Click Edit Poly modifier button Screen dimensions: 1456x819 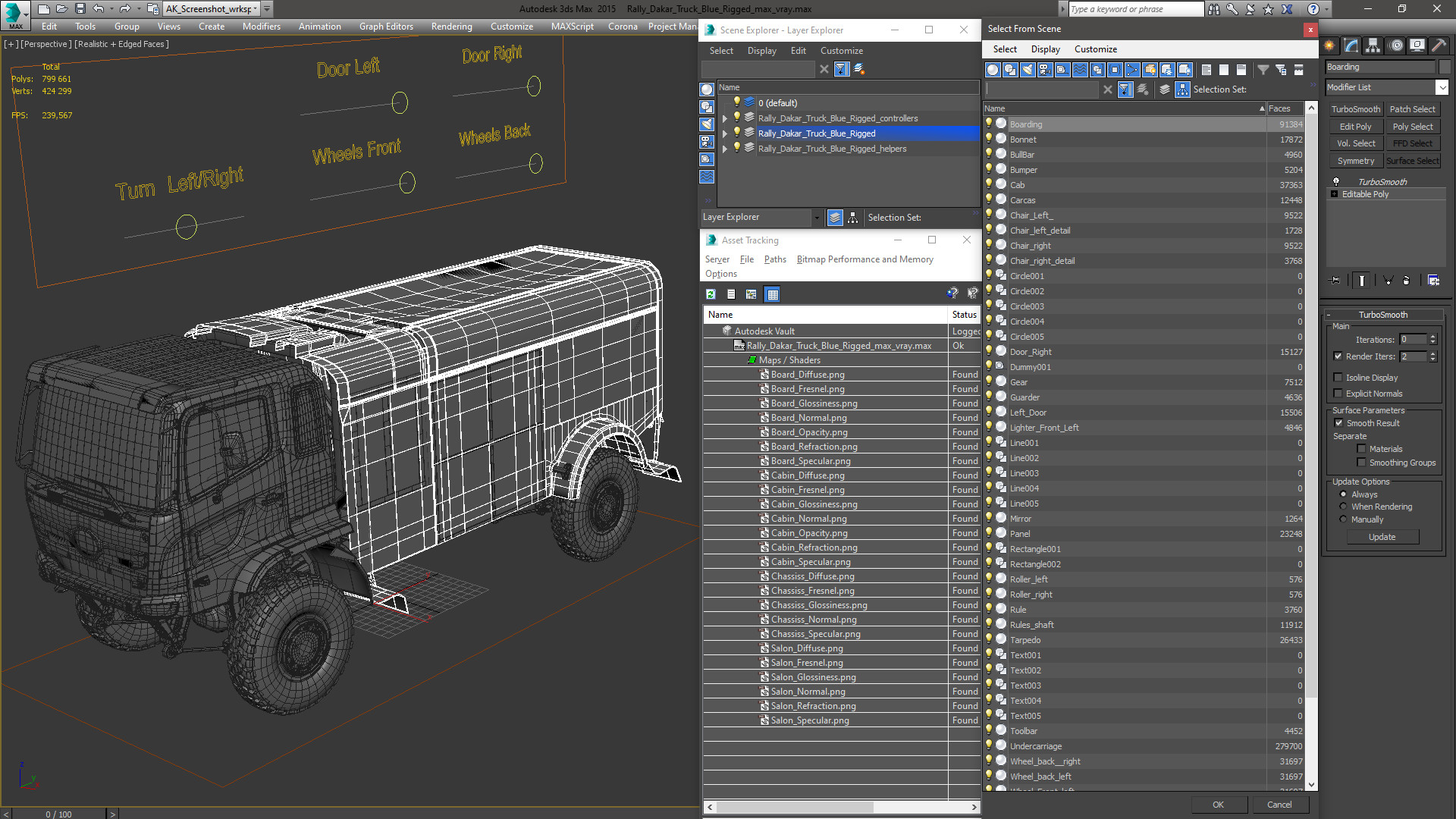[1355, 127]
